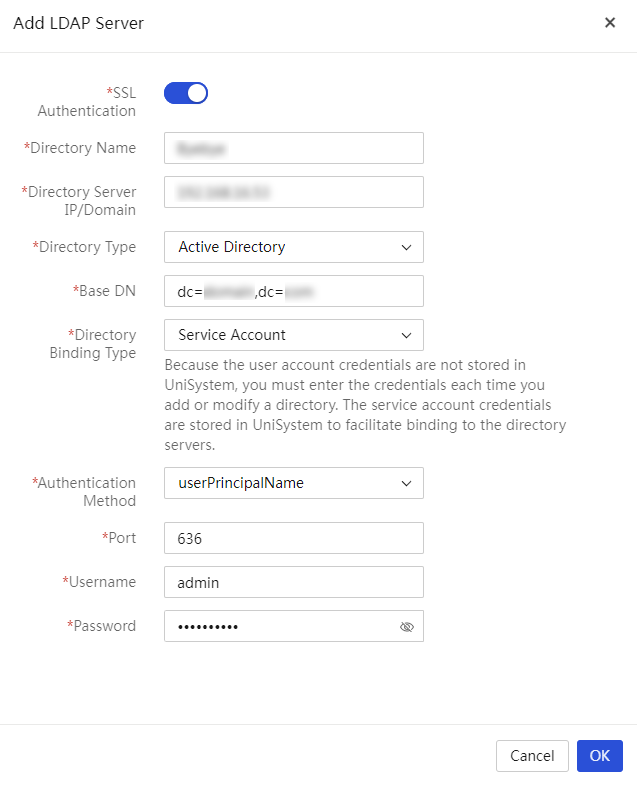
Task: Click the Add LDAP Server title
Action: [78, 23]
